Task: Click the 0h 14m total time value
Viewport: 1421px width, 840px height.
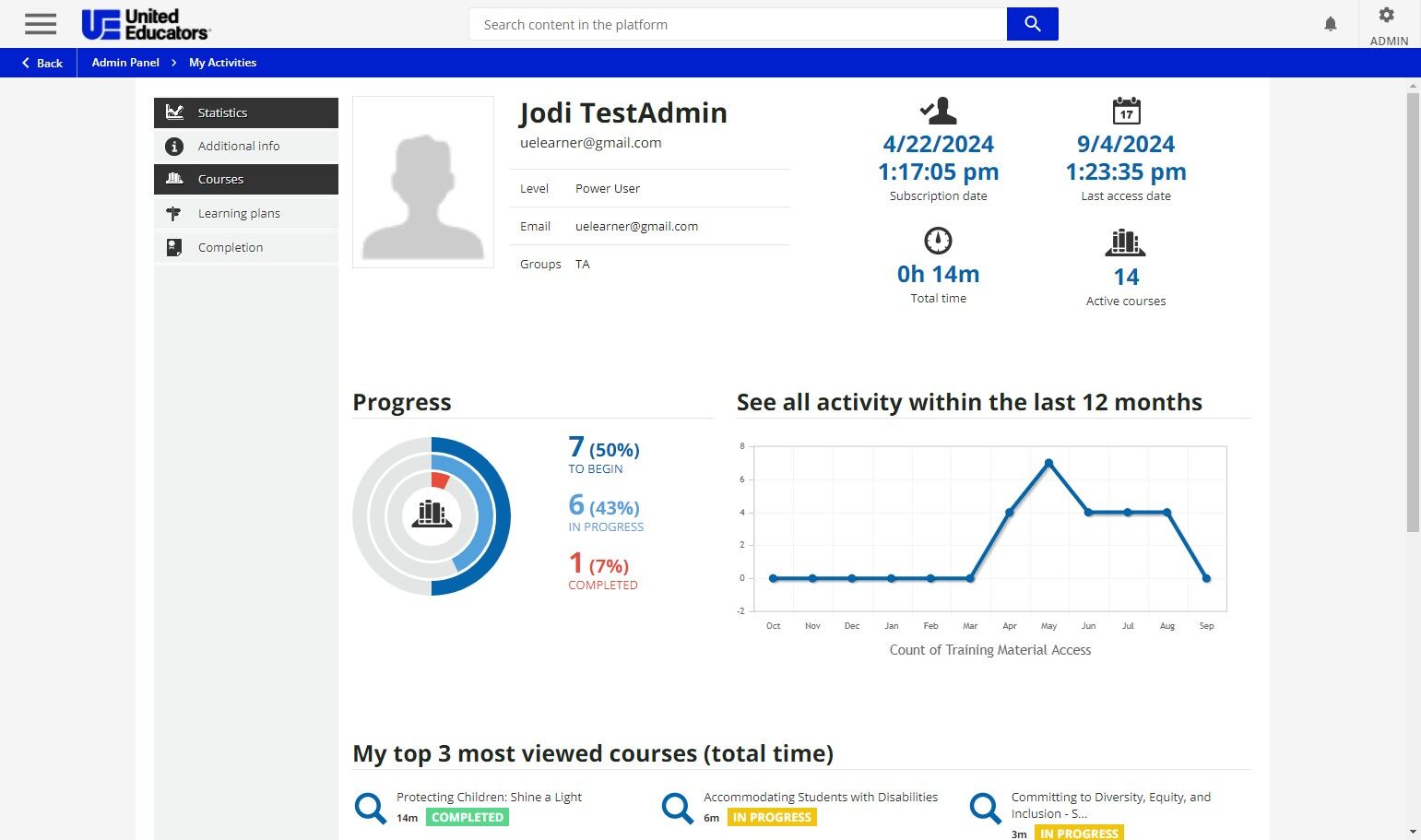Action: [x=939, y=274]
